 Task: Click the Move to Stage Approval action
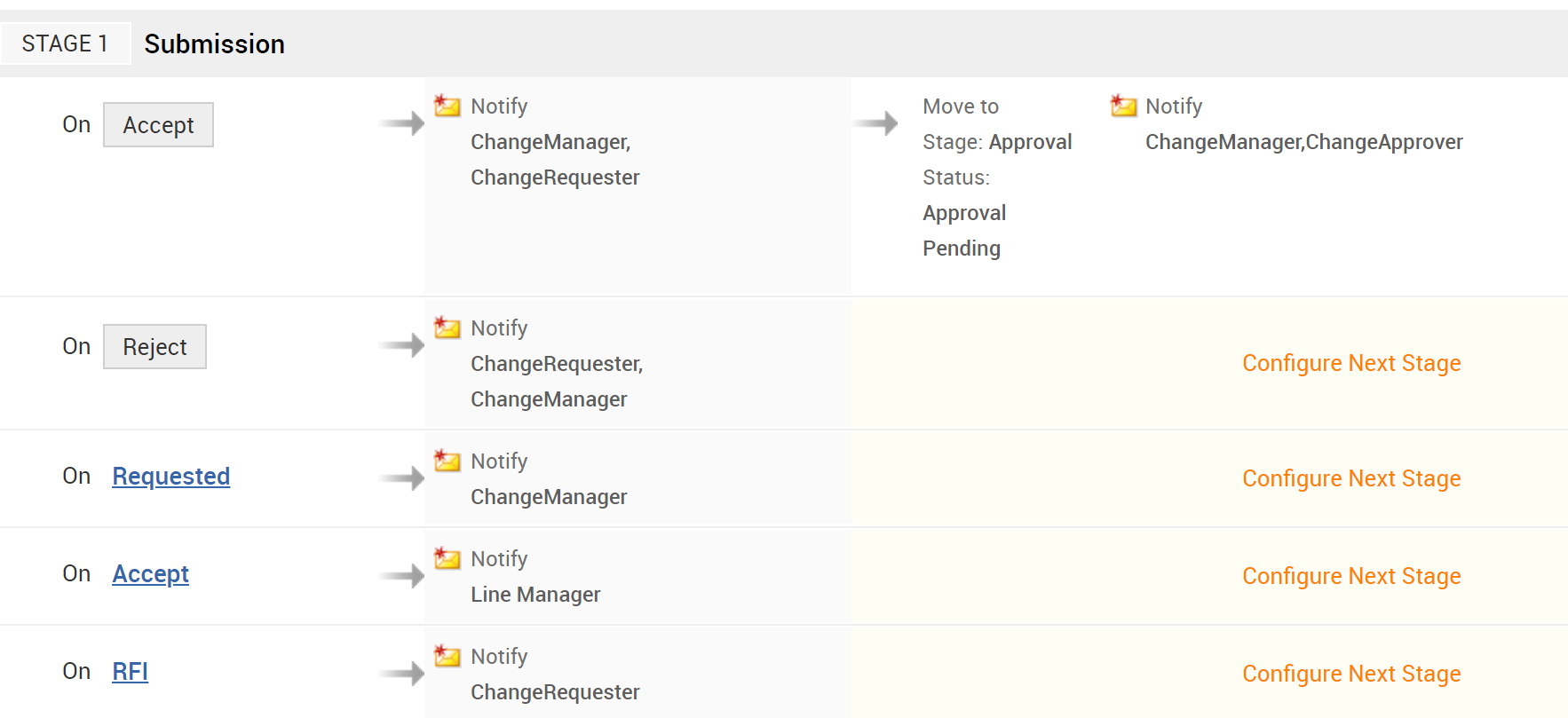pyautogui.click(x=996, y=142)
